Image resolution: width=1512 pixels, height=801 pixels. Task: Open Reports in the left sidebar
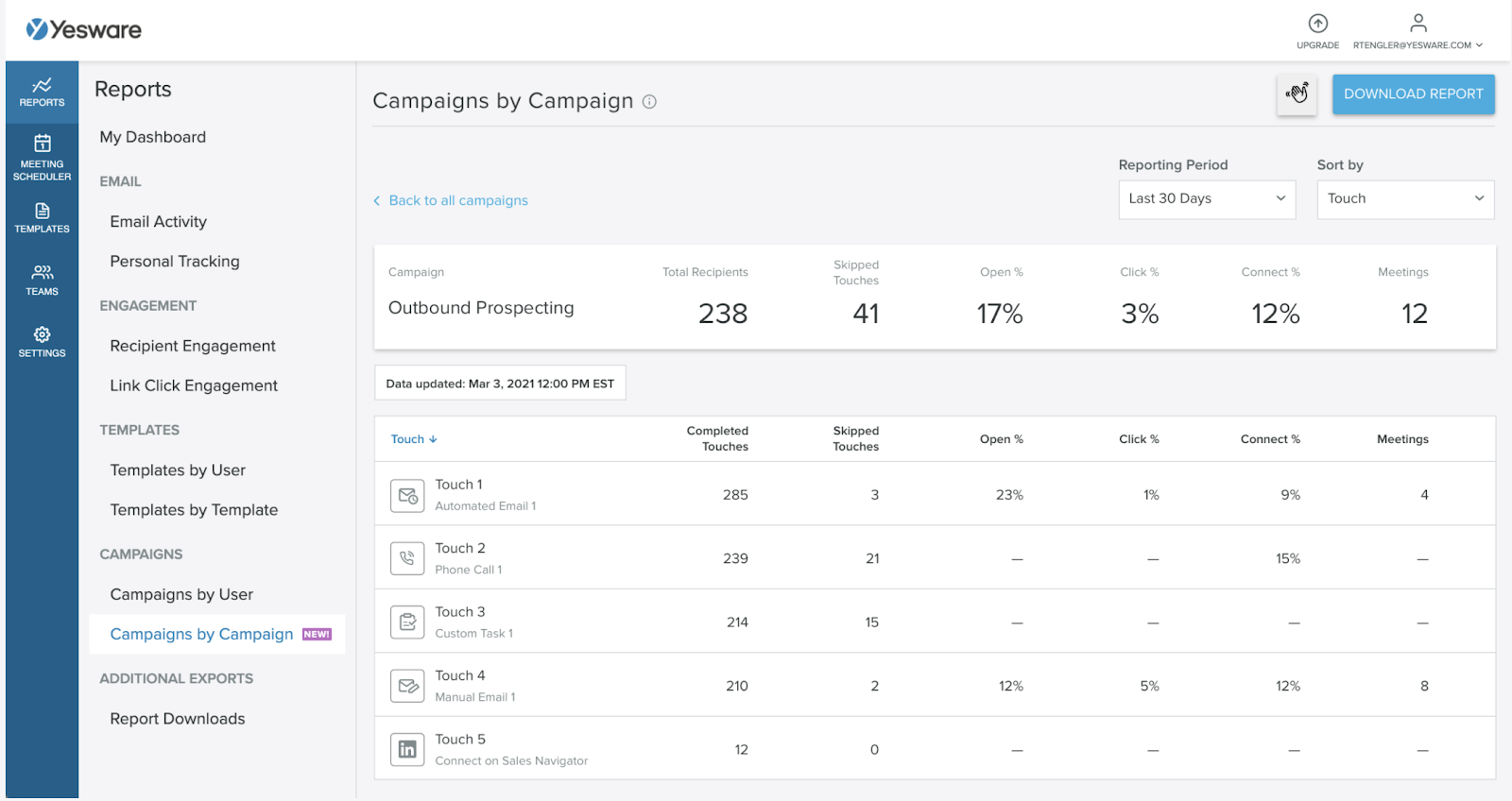(x=42, y=92)
